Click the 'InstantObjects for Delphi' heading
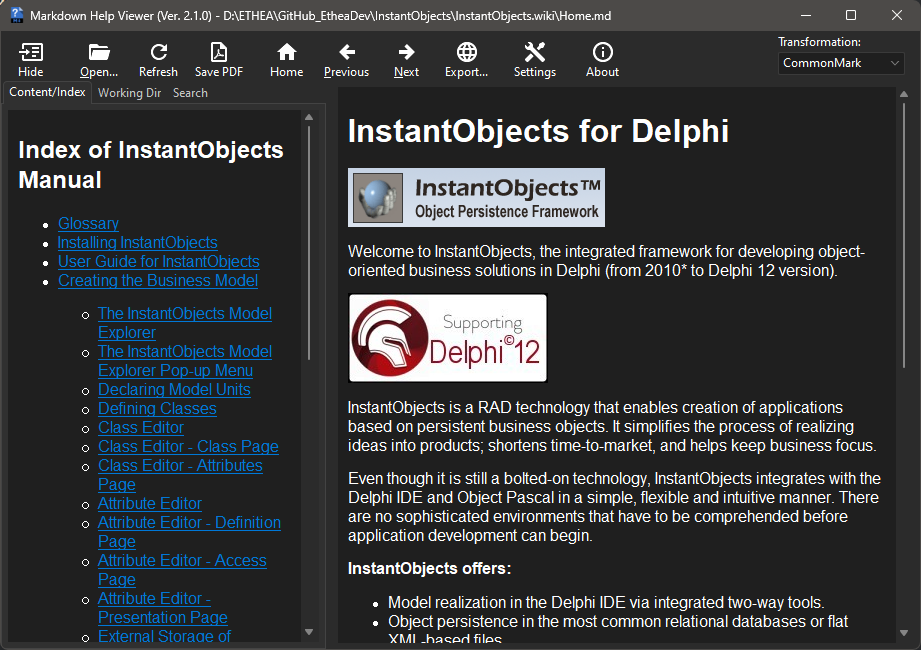921x650 pixels. pyautogui.click(x=538, y=130)
